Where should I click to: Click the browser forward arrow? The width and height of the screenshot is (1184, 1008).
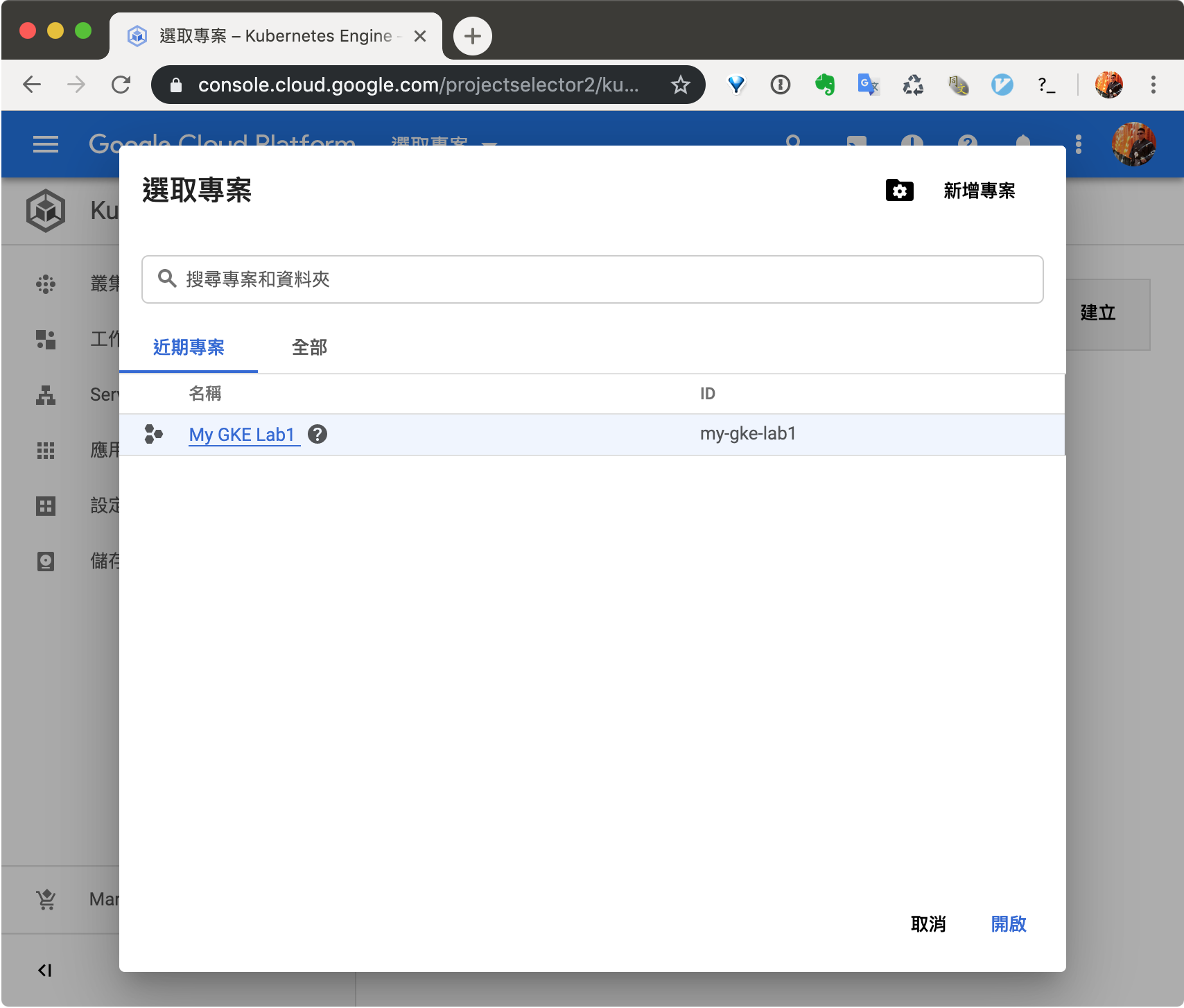tap(76, 85)
